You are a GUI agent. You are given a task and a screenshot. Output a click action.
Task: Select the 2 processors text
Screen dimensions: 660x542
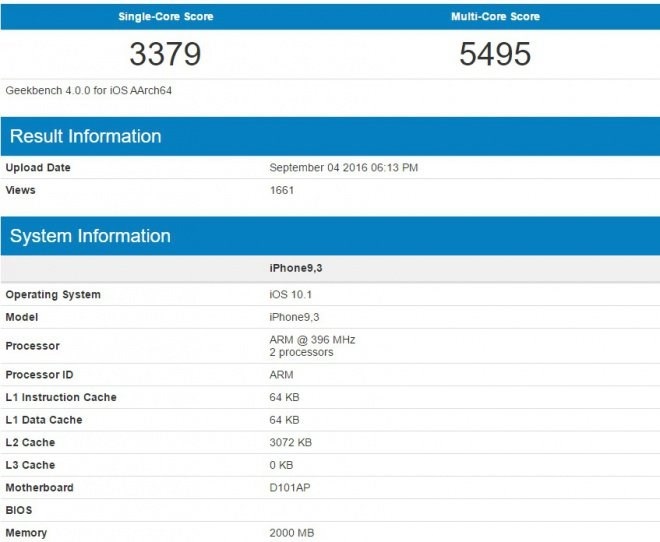301,352
